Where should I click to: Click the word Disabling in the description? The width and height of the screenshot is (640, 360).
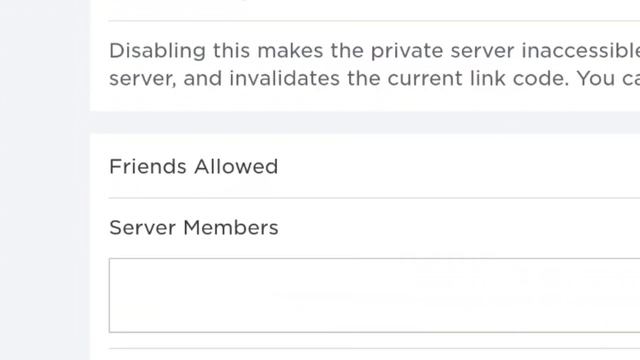157,52
